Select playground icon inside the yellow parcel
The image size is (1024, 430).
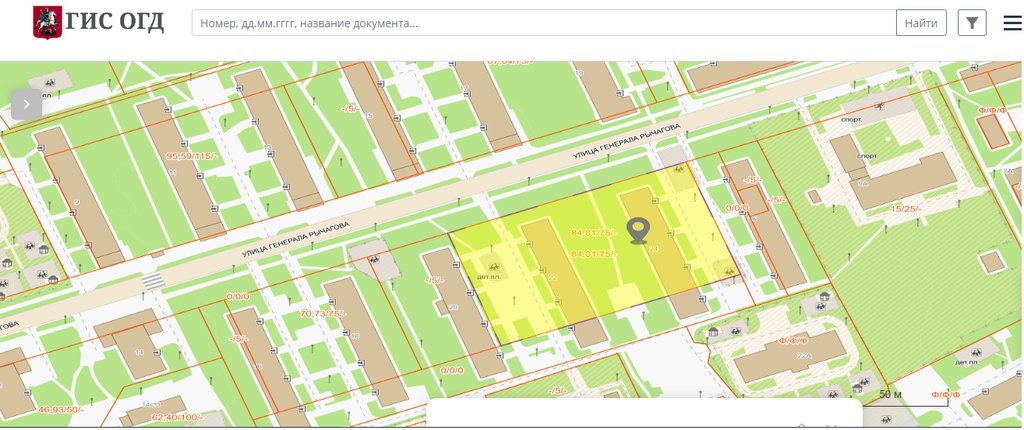(x=491, y=265)
